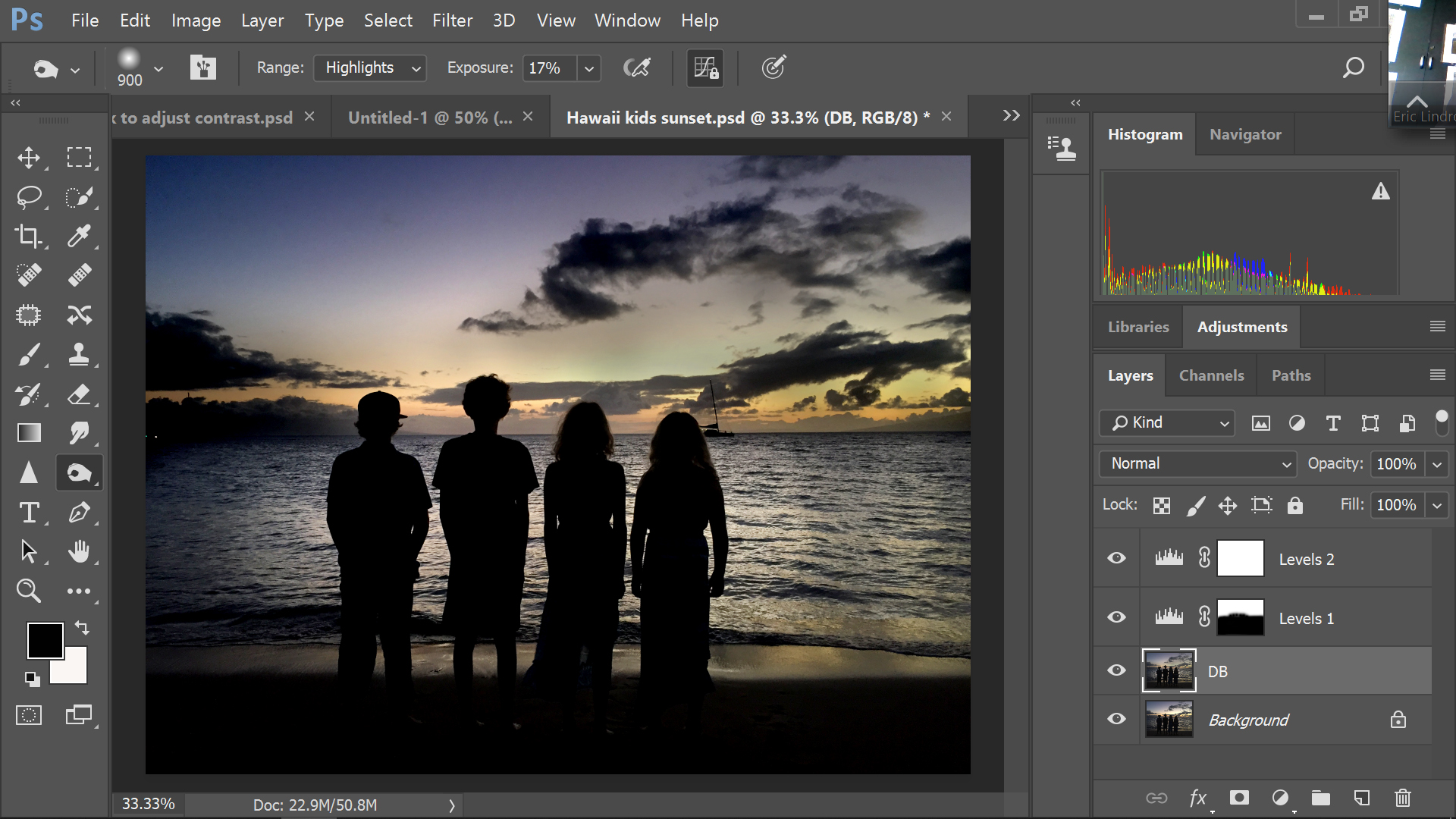Hide the Background layer
The width and height of the screenshot is (1456, 819).
coord(1116,719)
